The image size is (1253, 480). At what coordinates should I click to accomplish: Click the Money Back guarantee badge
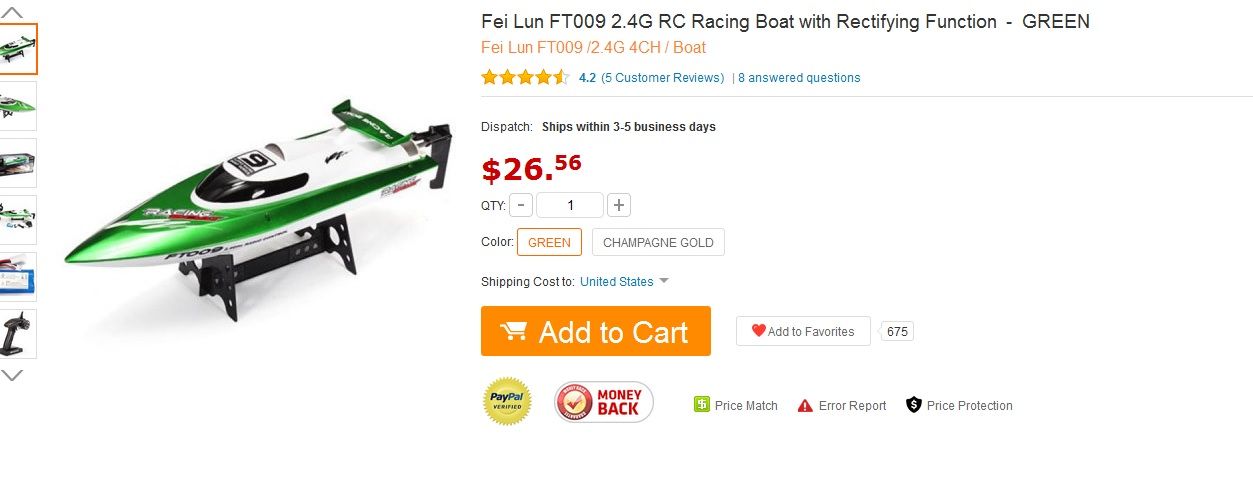click(604, 402)
